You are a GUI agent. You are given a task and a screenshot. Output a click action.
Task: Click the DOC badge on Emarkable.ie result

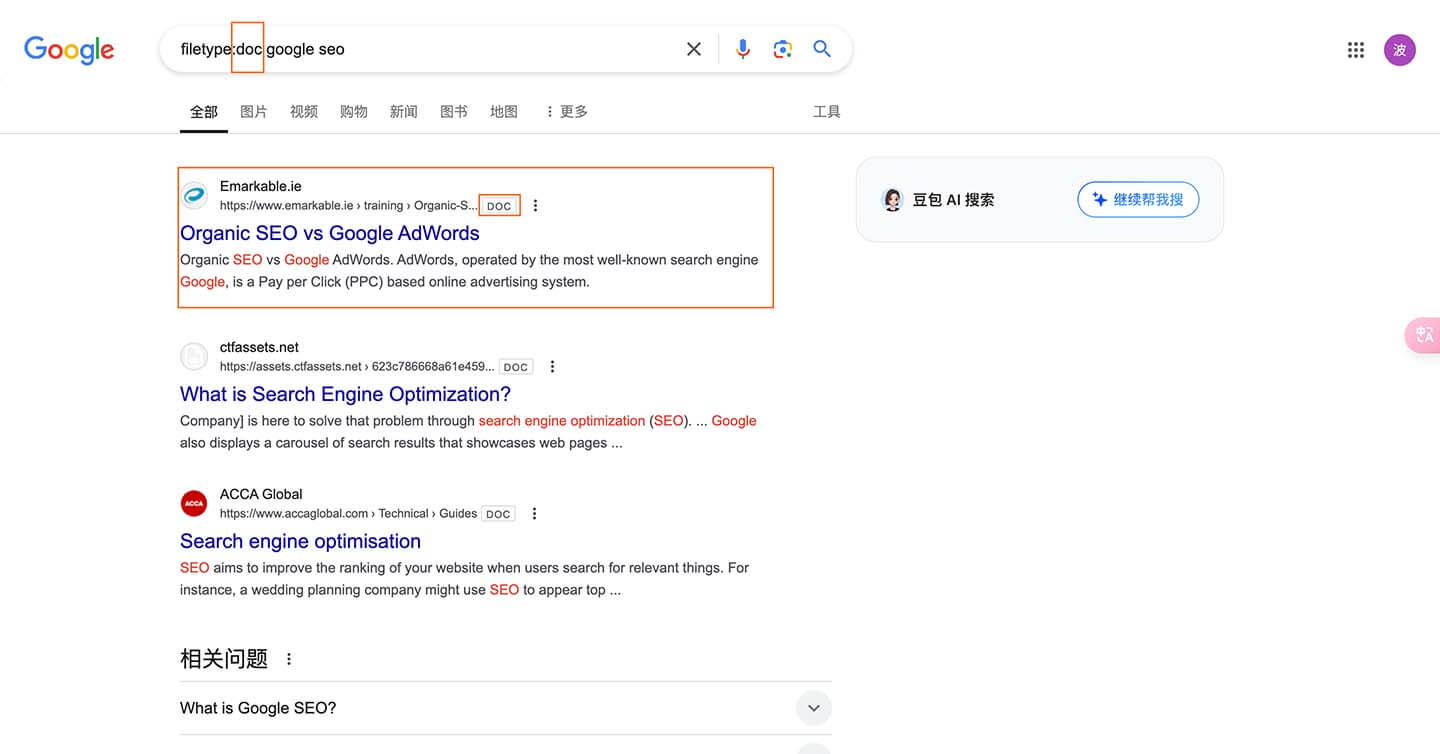pos(499,206)
